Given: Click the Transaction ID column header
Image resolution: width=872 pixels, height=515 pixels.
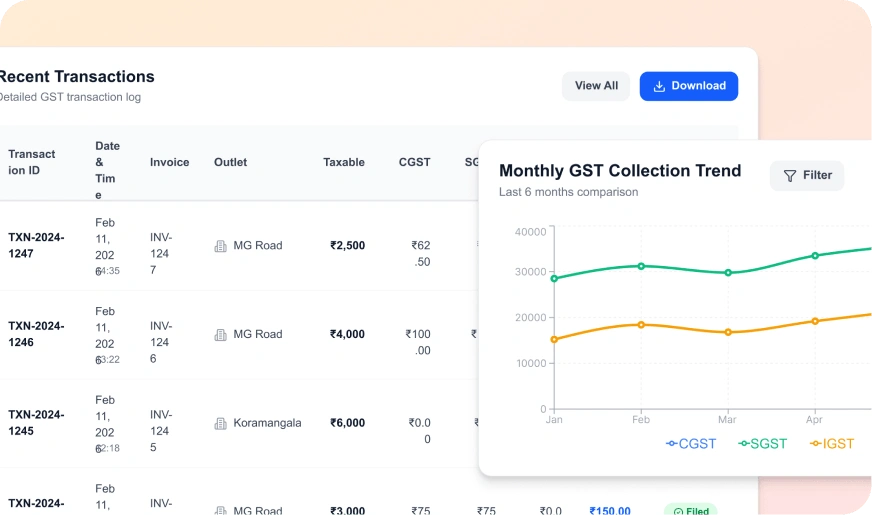Looking at the screenshot, I should tap(32, 162).
